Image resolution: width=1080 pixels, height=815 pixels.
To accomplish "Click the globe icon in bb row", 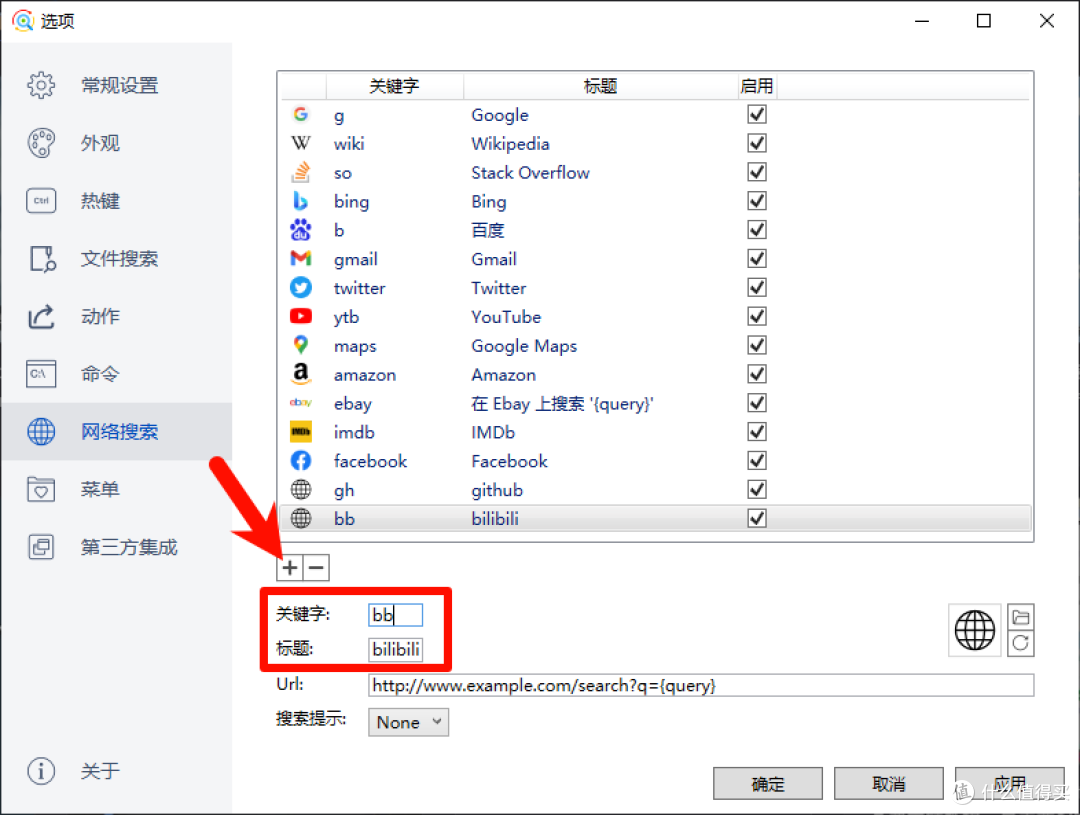I will 301,518.
